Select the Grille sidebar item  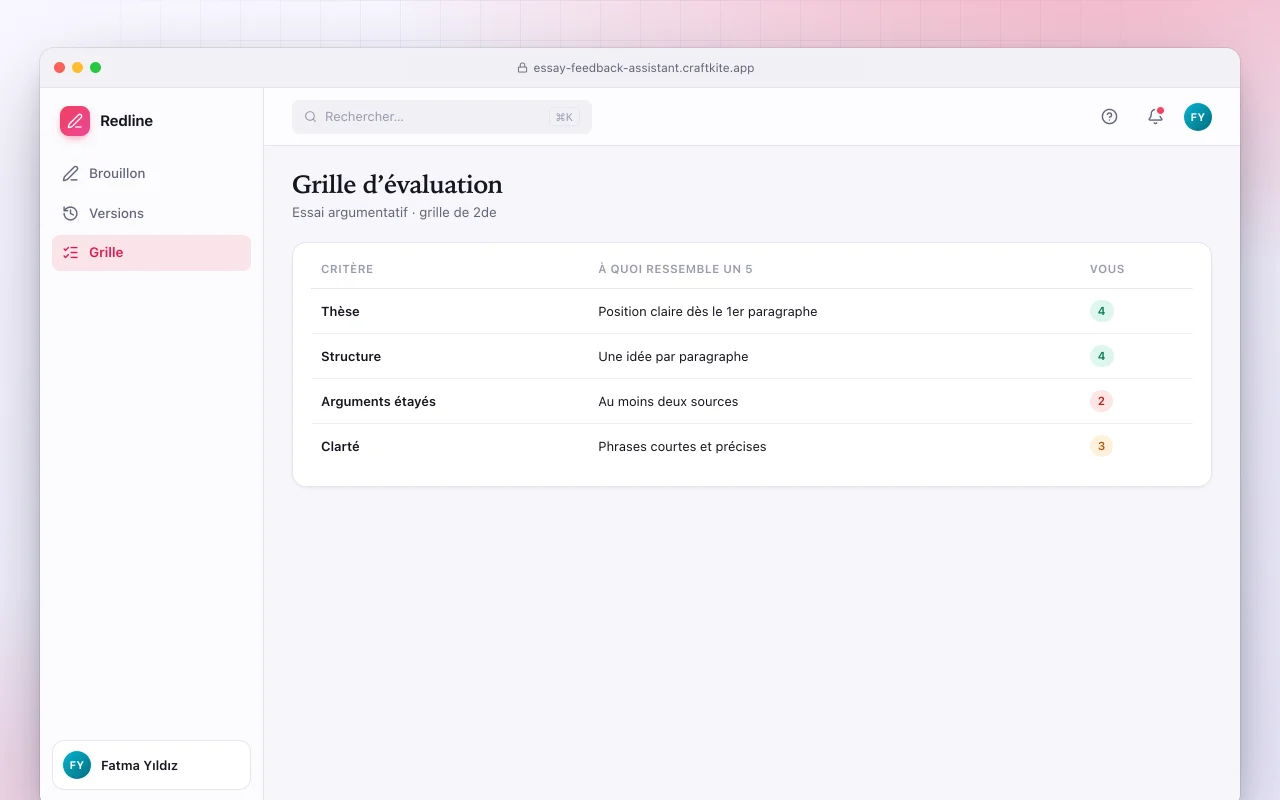(151, 253)
